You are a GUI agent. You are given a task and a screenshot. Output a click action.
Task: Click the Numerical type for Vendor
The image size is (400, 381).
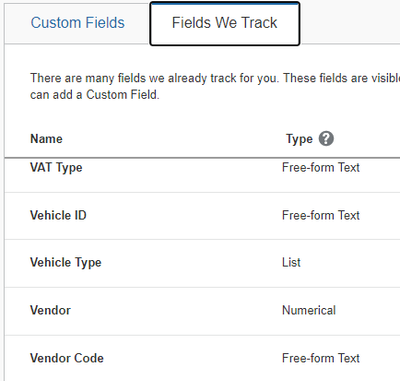click(309, 310)
